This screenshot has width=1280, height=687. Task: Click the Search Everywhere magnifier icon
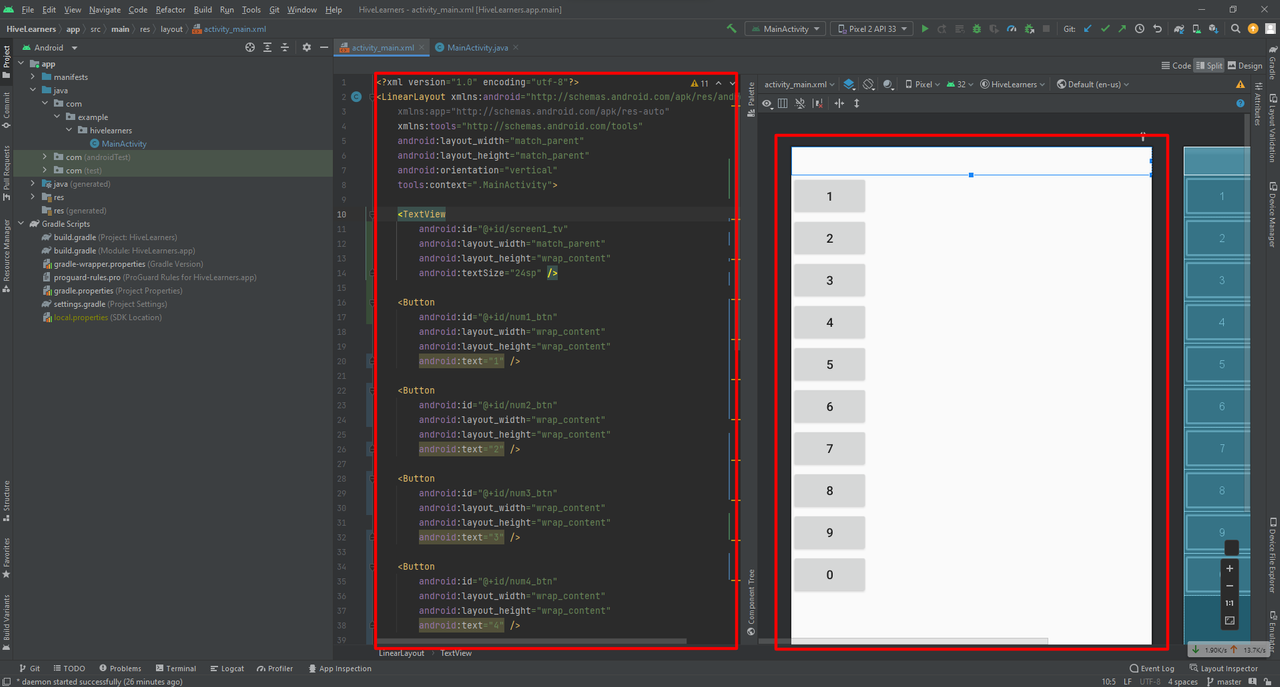pyautogui.click(x=1236, y=29)
